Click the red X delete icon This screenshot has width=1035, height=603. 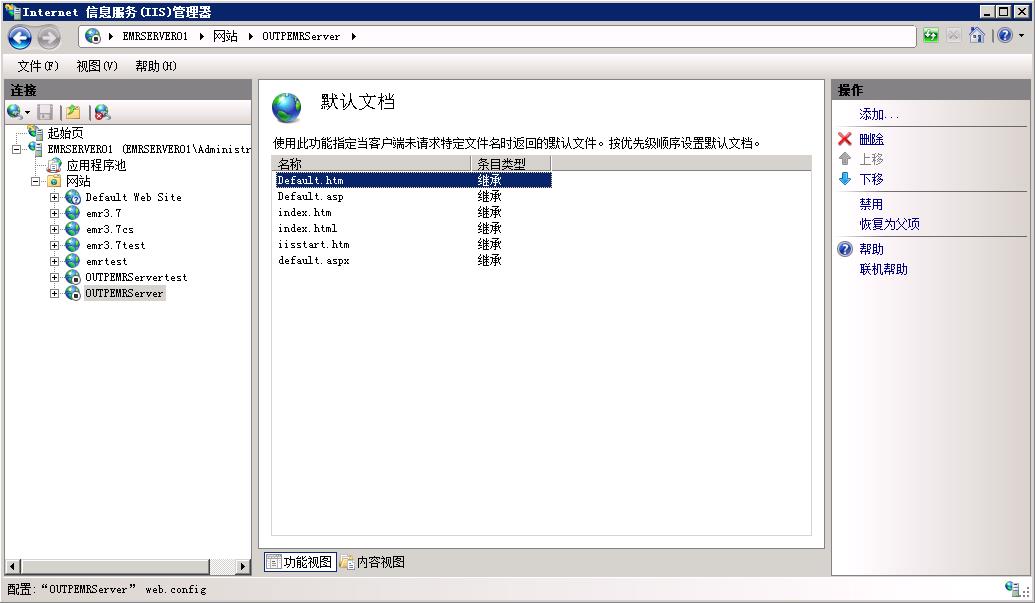click(x=845, y=139)
